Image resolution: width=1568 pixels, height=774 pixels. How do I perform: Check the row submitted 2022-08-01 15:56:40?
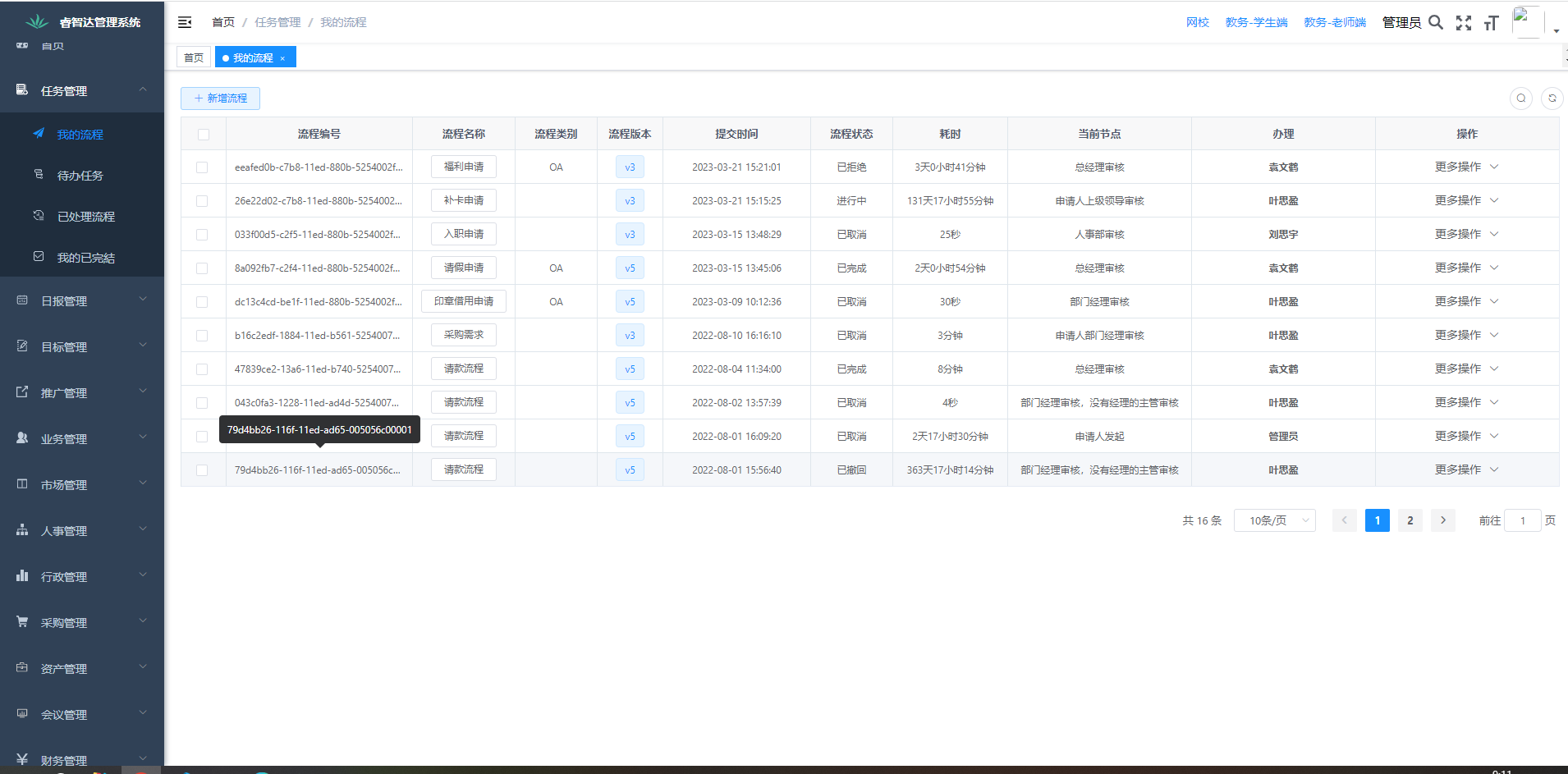[202, 470]
